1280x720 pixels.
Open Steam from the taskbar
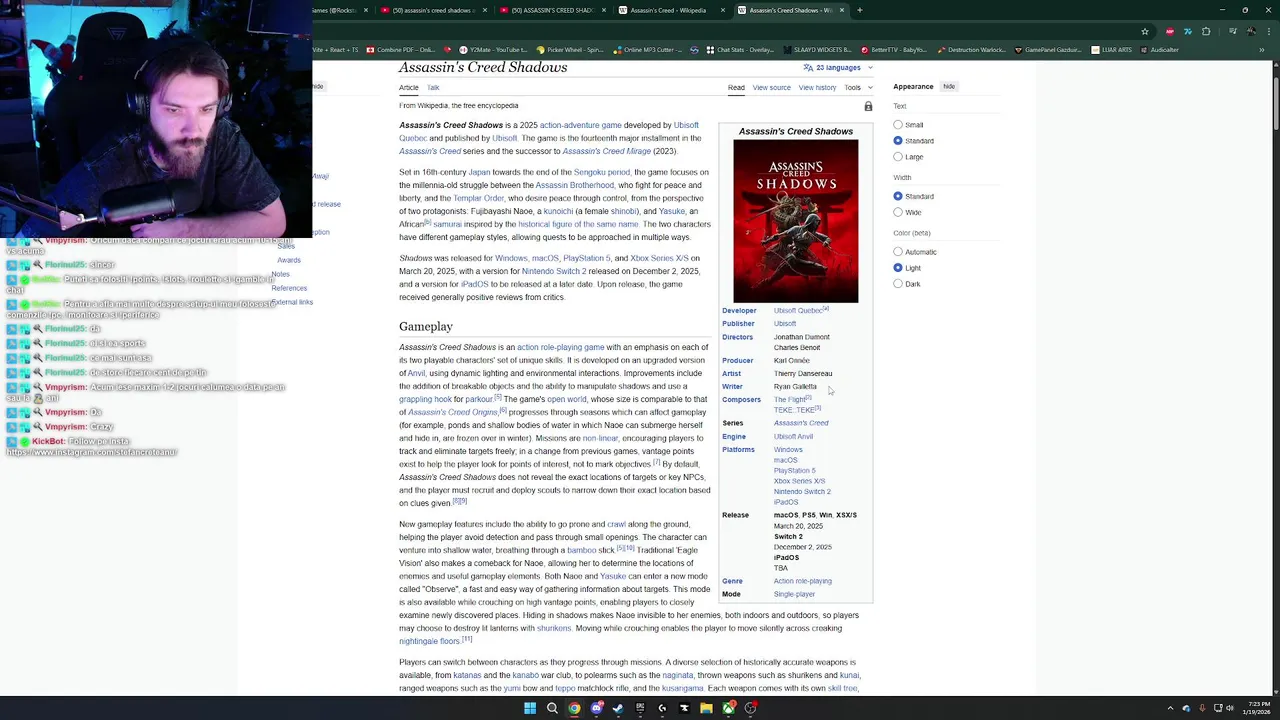(618, 708)
